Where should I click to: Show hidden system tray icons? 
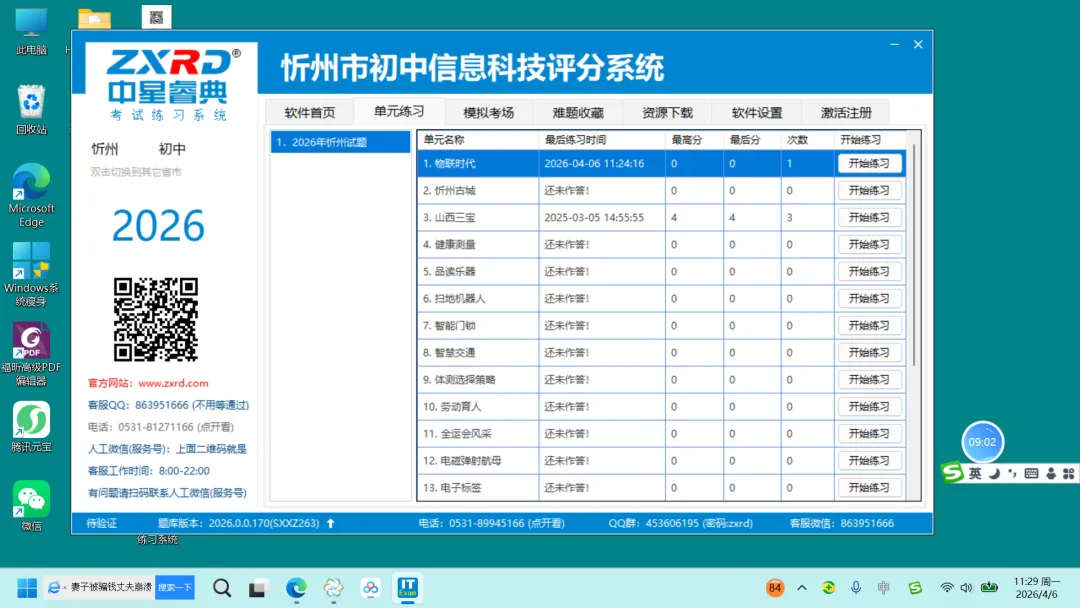[x=802, y=588]
